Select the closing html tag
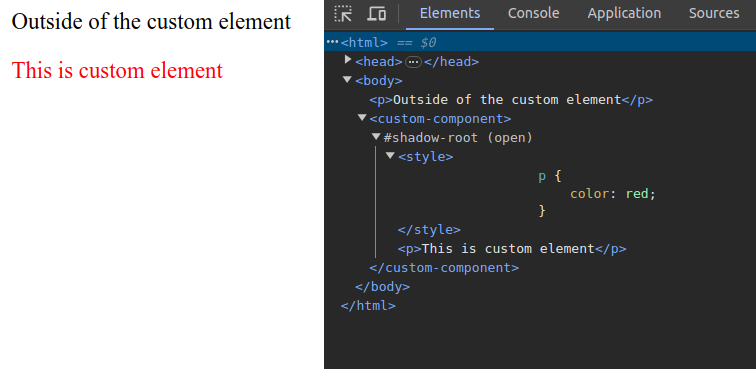The height and width of the screenshot is (369, 756). pos(368,306)
